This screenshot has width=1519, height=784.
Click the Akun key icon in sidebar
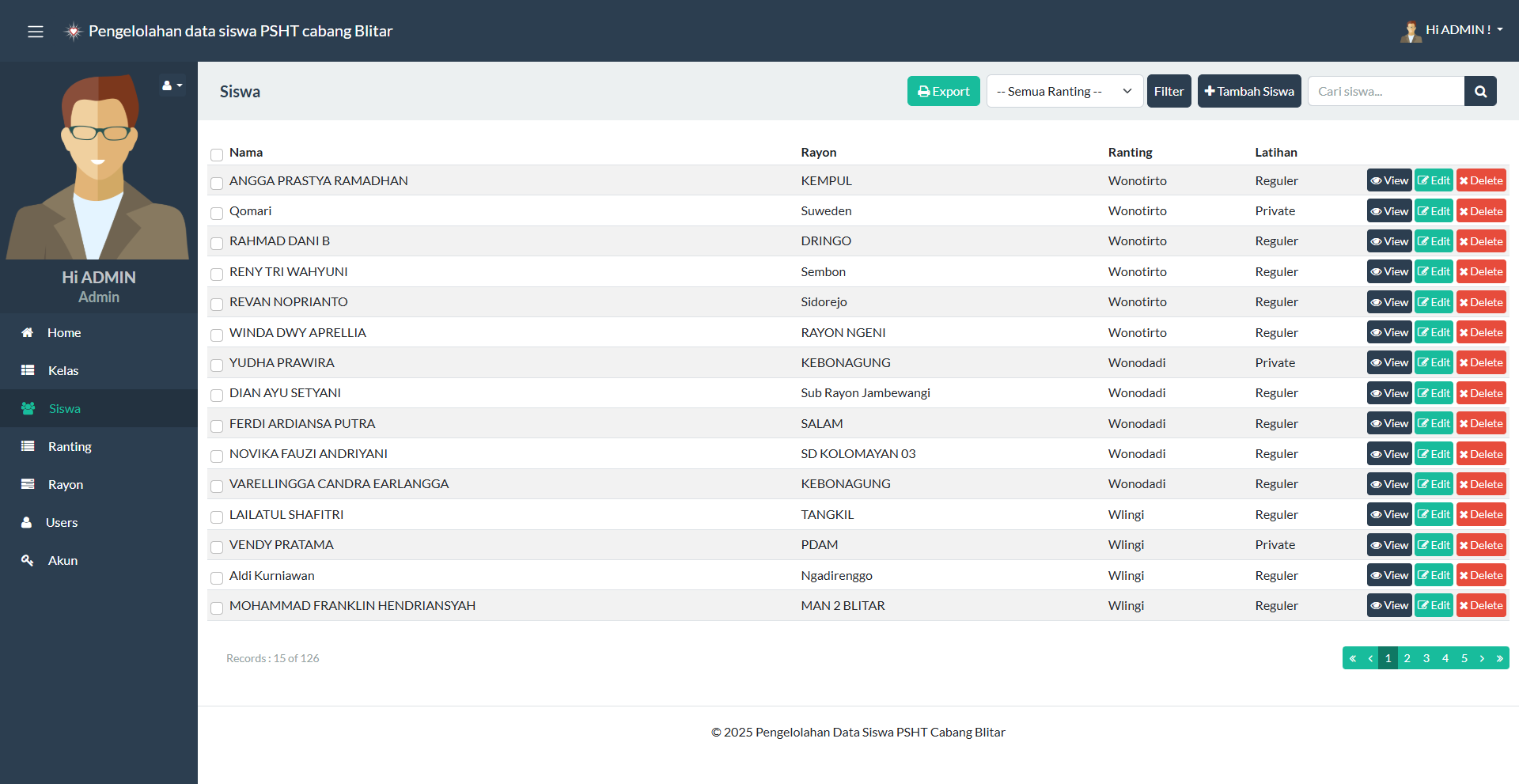(x=28, y=560)
